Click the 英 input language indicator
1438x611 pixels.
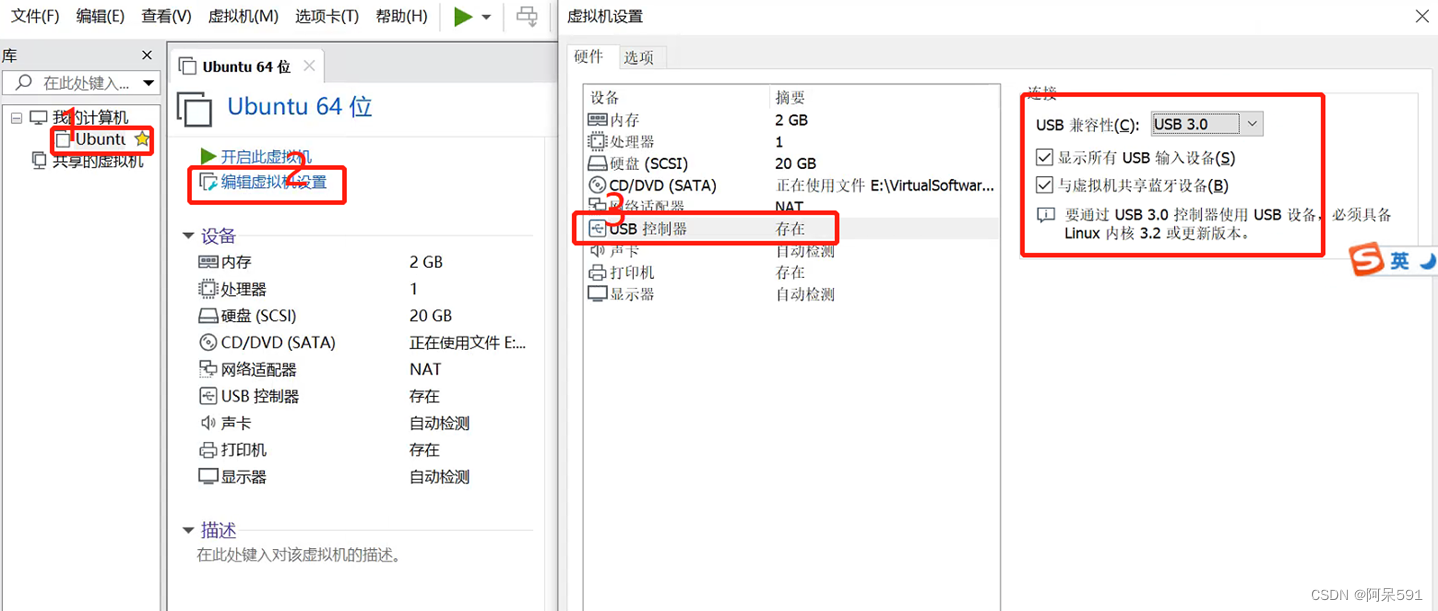click(1399, 261)
